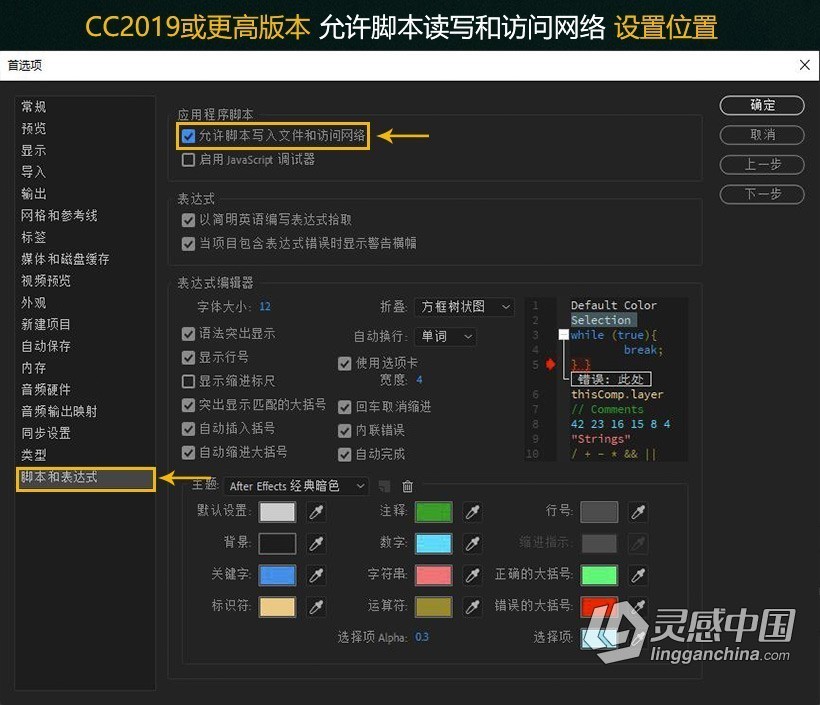Viewport: 820px width, 705px height.
Task: Open 自动保存 preferences category
Action: [x=46, y=346]
